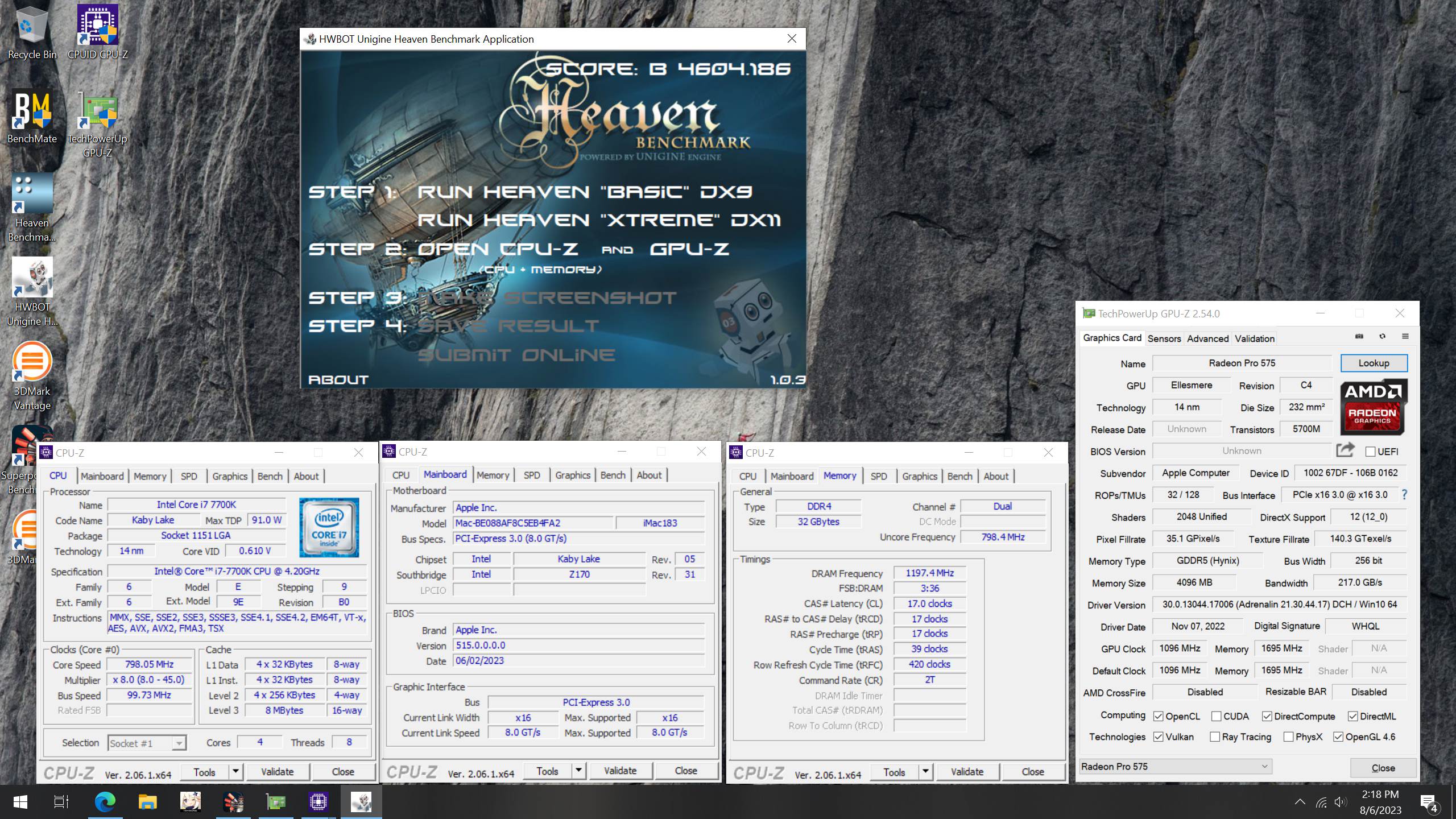This screenshot has width=1456, height=819.
Task: Open Task View on the taskbar
Action: point(61,802)
